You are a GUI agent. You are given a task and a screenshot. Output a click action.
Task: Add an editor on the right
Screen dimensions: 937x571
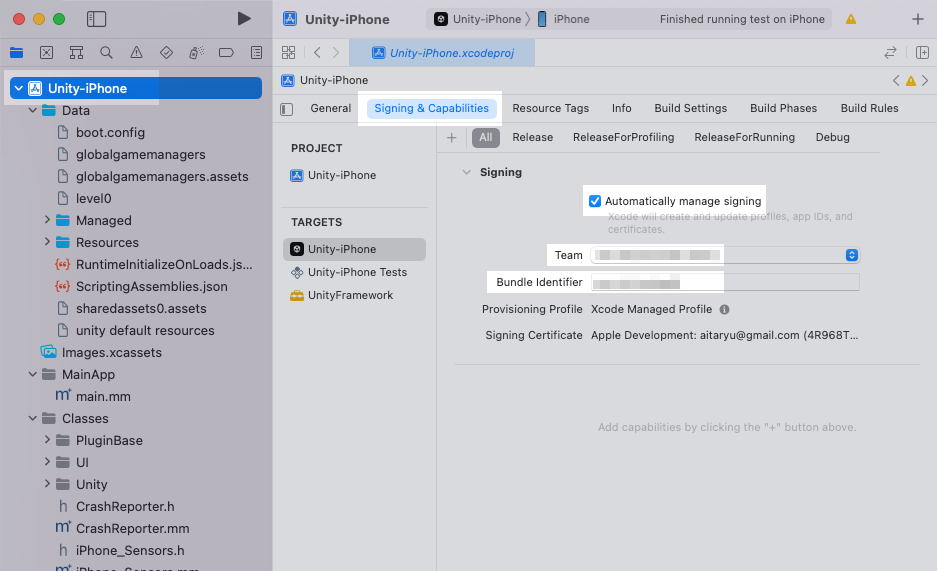pos(922,53)
